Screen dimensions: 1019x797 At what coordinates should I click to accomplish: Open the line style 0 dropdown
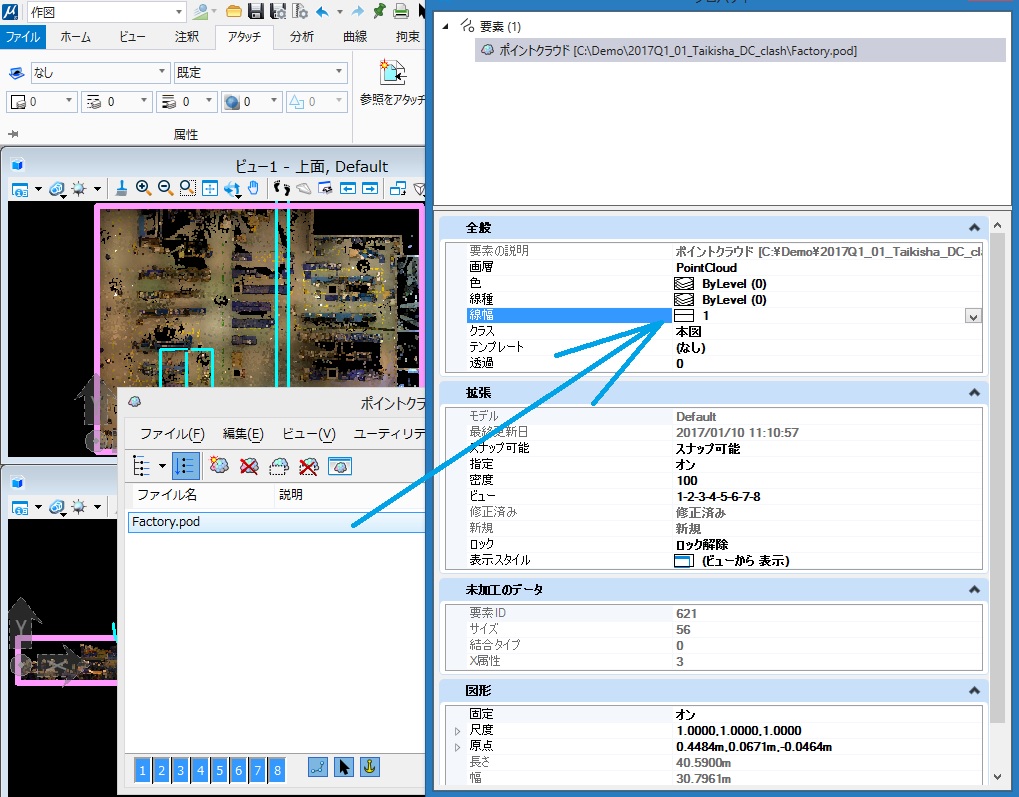[x=144, y=101]
